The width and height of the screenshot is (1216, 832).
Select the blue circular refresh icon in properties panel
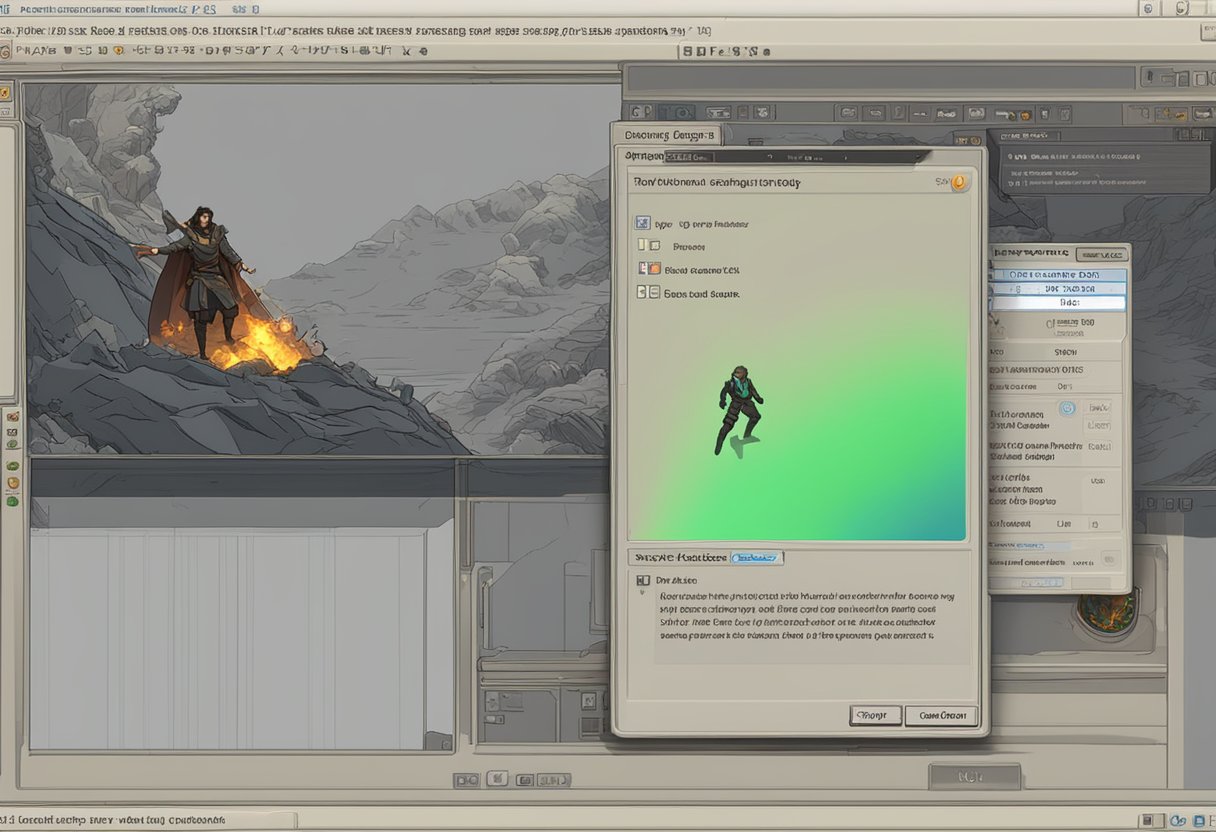point(1068,408)
